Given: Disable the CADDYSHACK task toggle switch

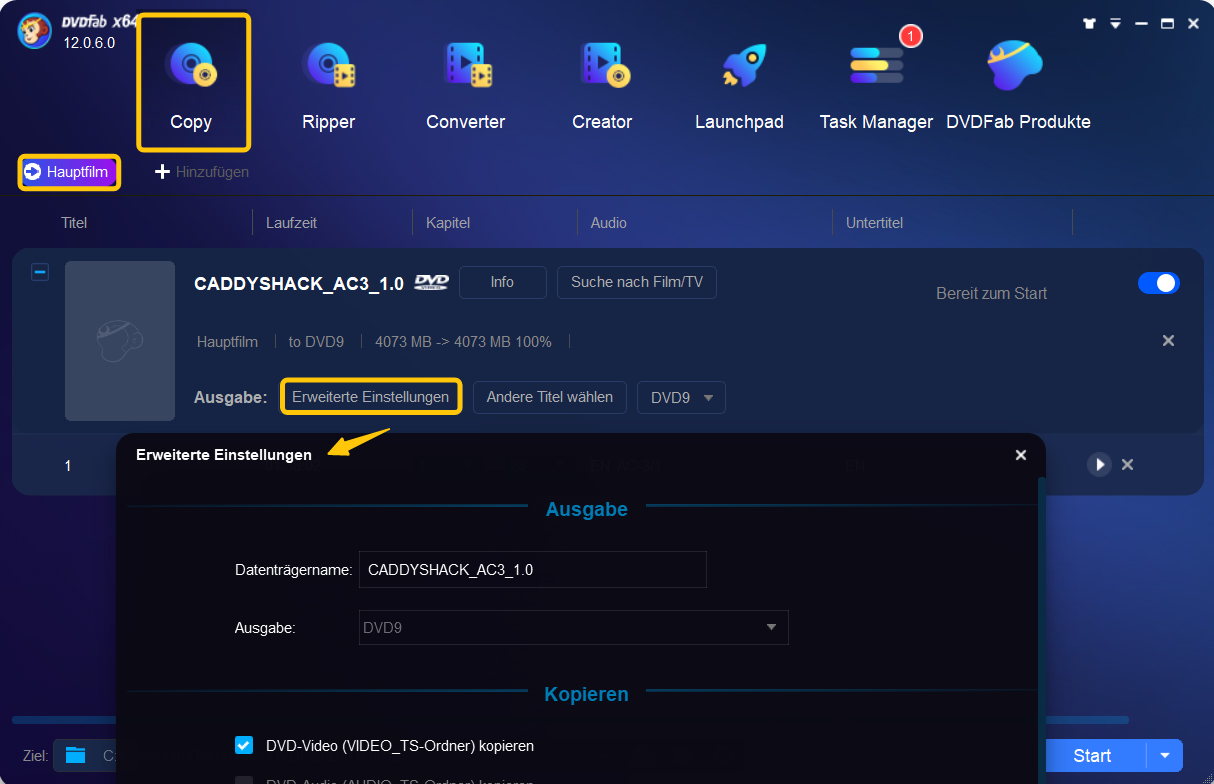Looking at the screenshot, I should point(1158,283).
